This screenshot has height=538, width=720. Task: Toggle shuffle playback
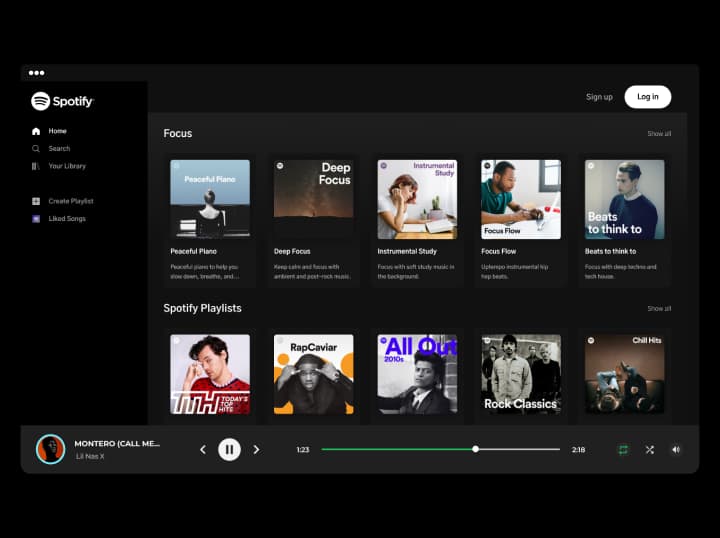(x=650, y=450)
